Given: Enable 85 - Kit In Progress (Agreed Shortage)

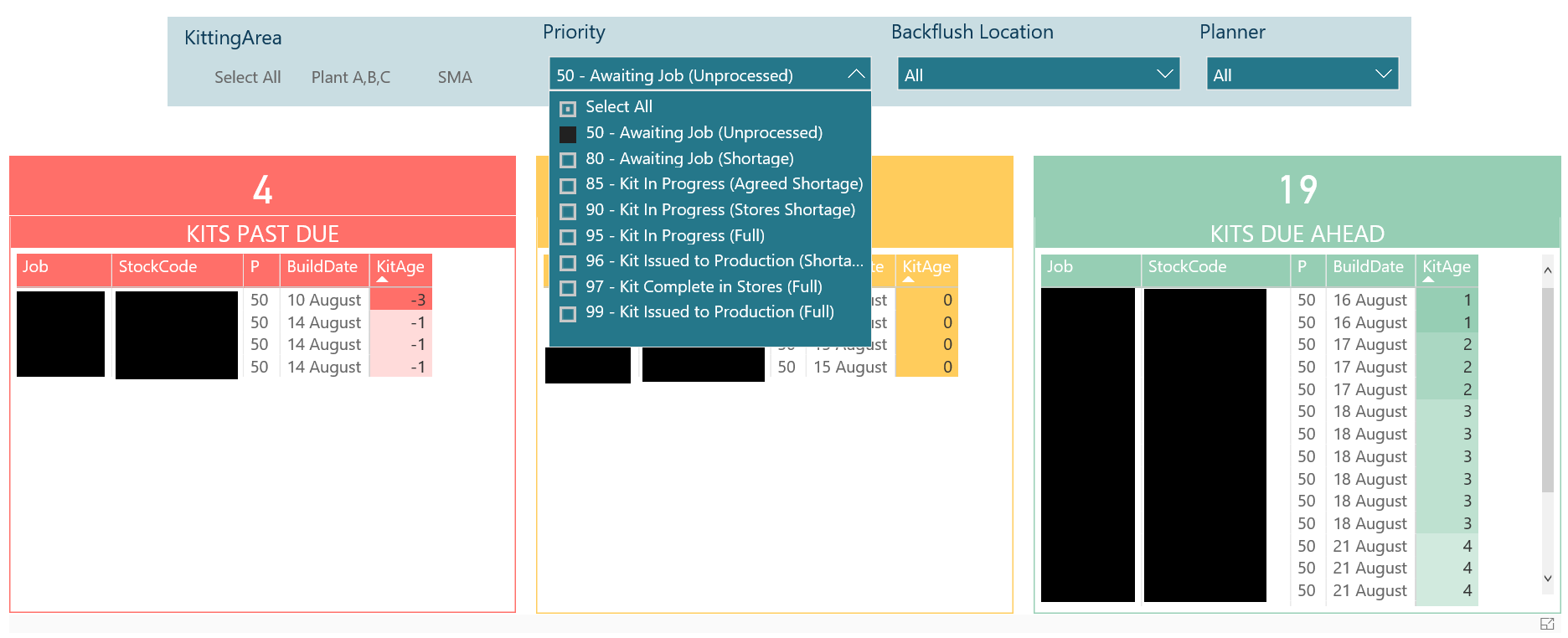Looking at the screenshot, I should click(568, 185).
